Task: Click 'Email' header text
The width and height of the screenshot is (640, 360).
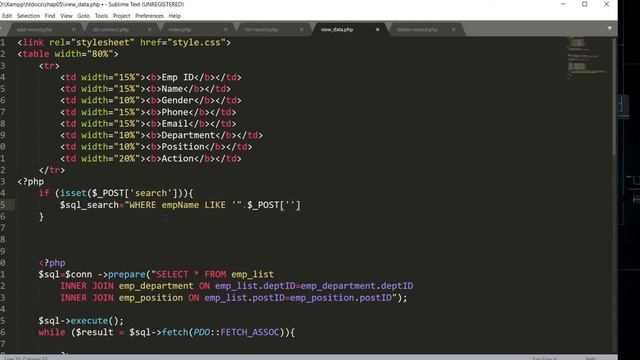Action: pos(175,124)
